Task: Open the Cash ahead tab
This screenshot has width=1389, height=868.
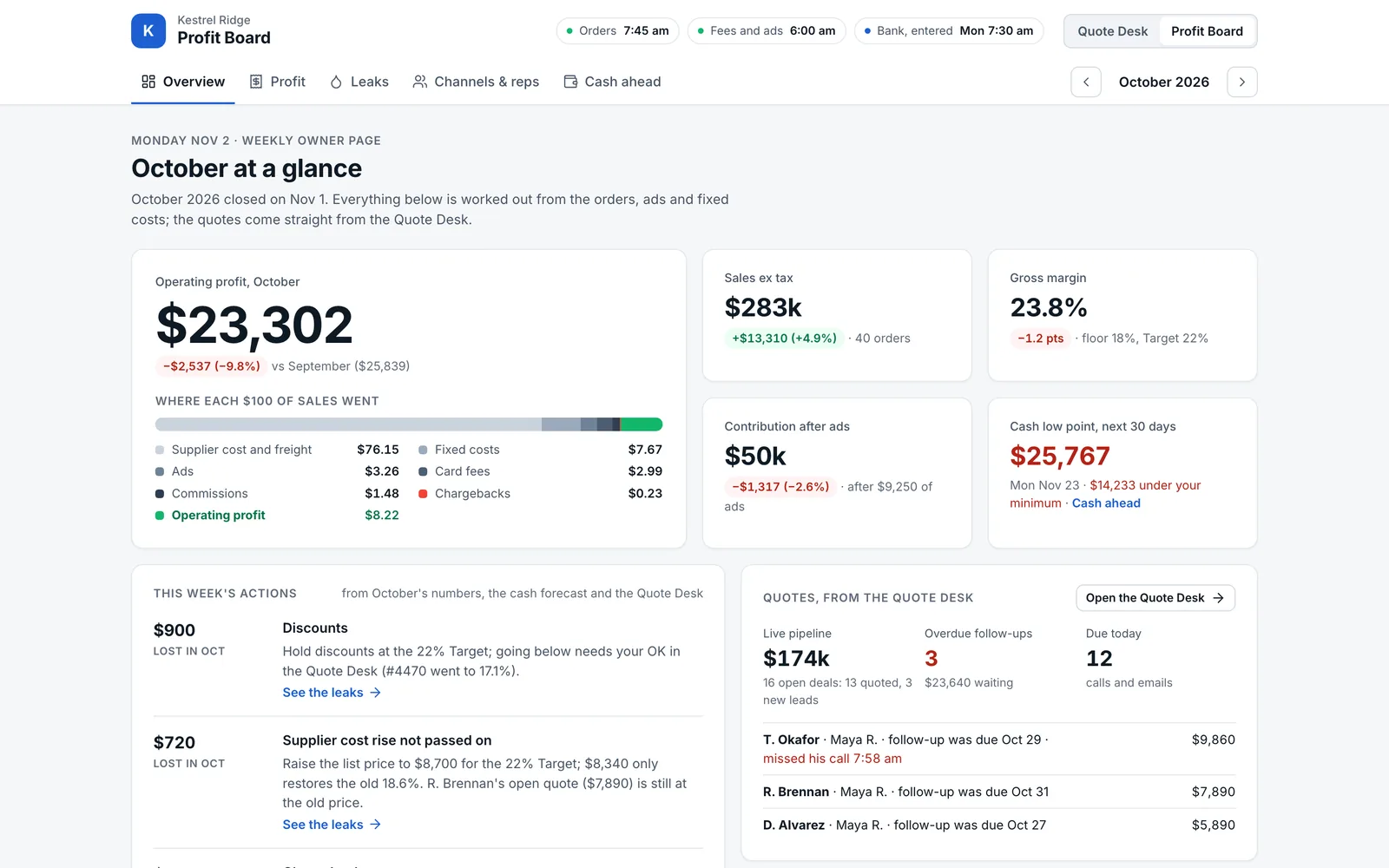Action: [612, 82]
